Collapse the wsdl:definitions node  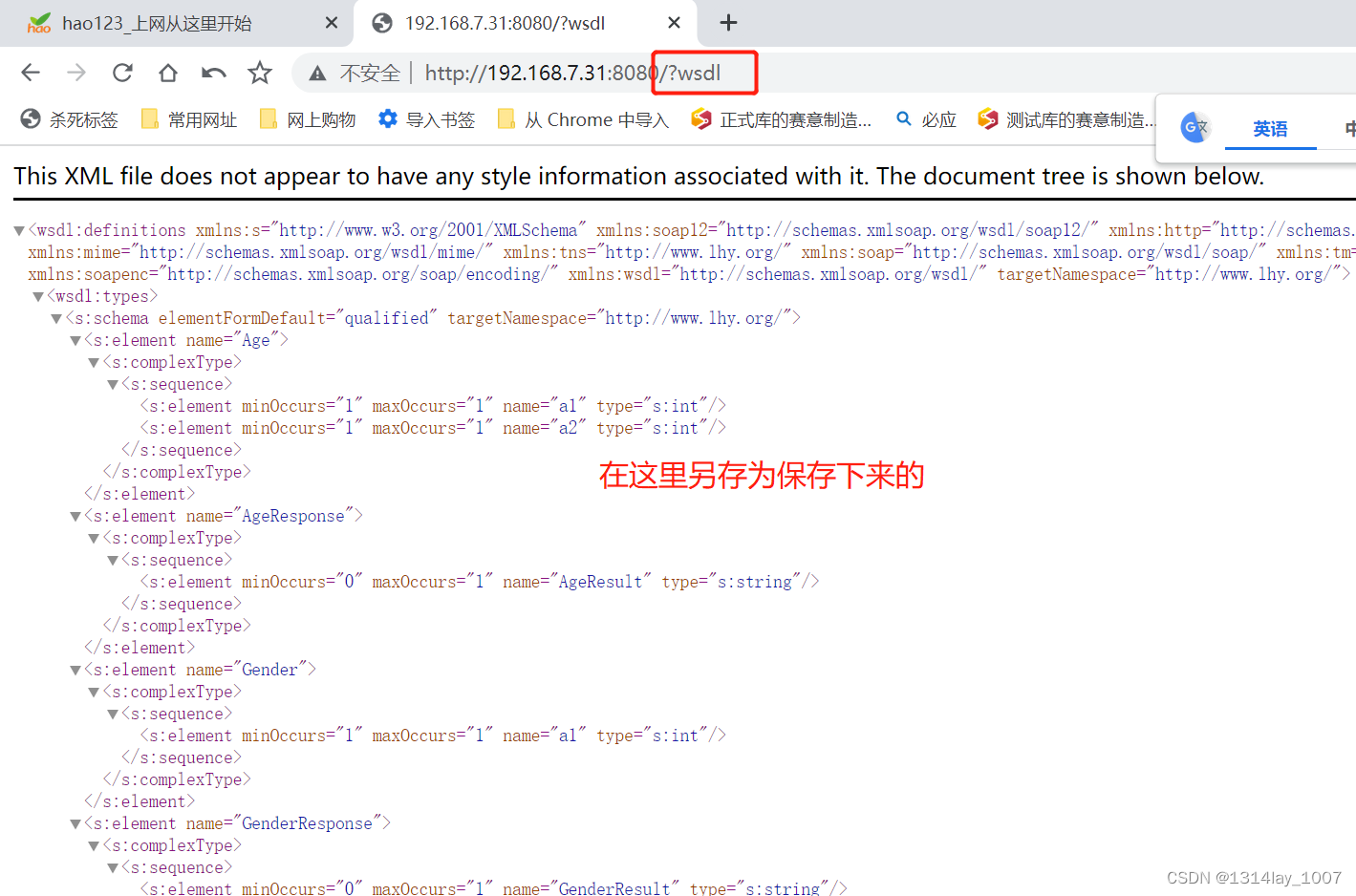tap(19, 230)
